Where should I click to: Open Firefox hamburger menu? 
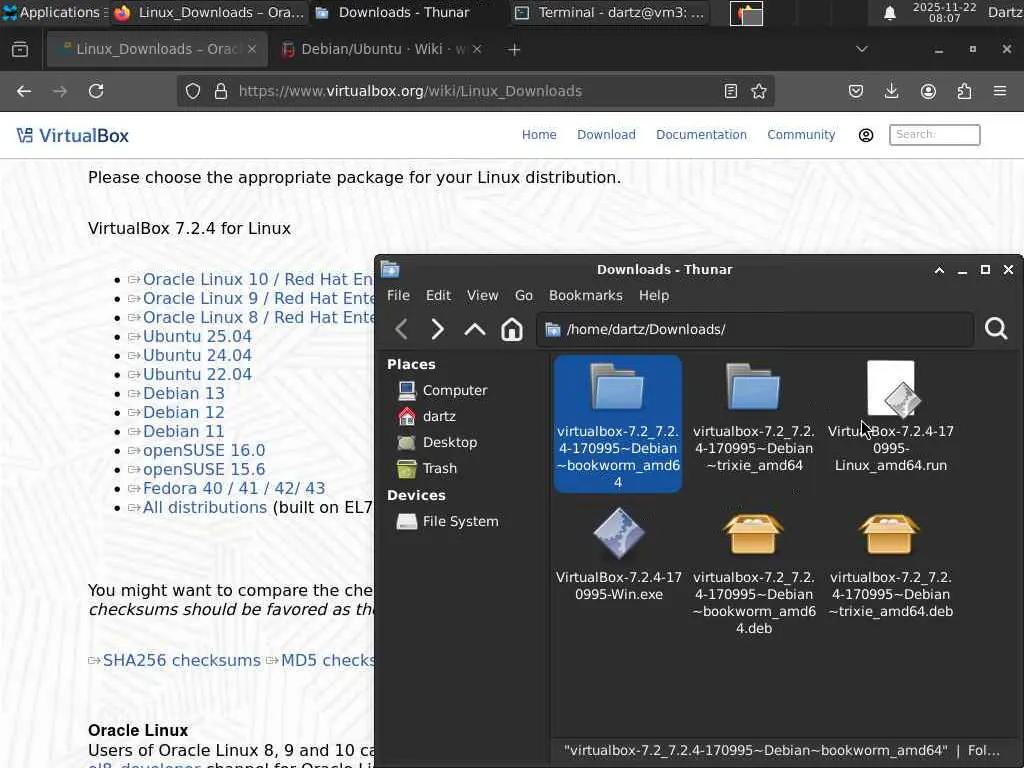[1000, 91]
